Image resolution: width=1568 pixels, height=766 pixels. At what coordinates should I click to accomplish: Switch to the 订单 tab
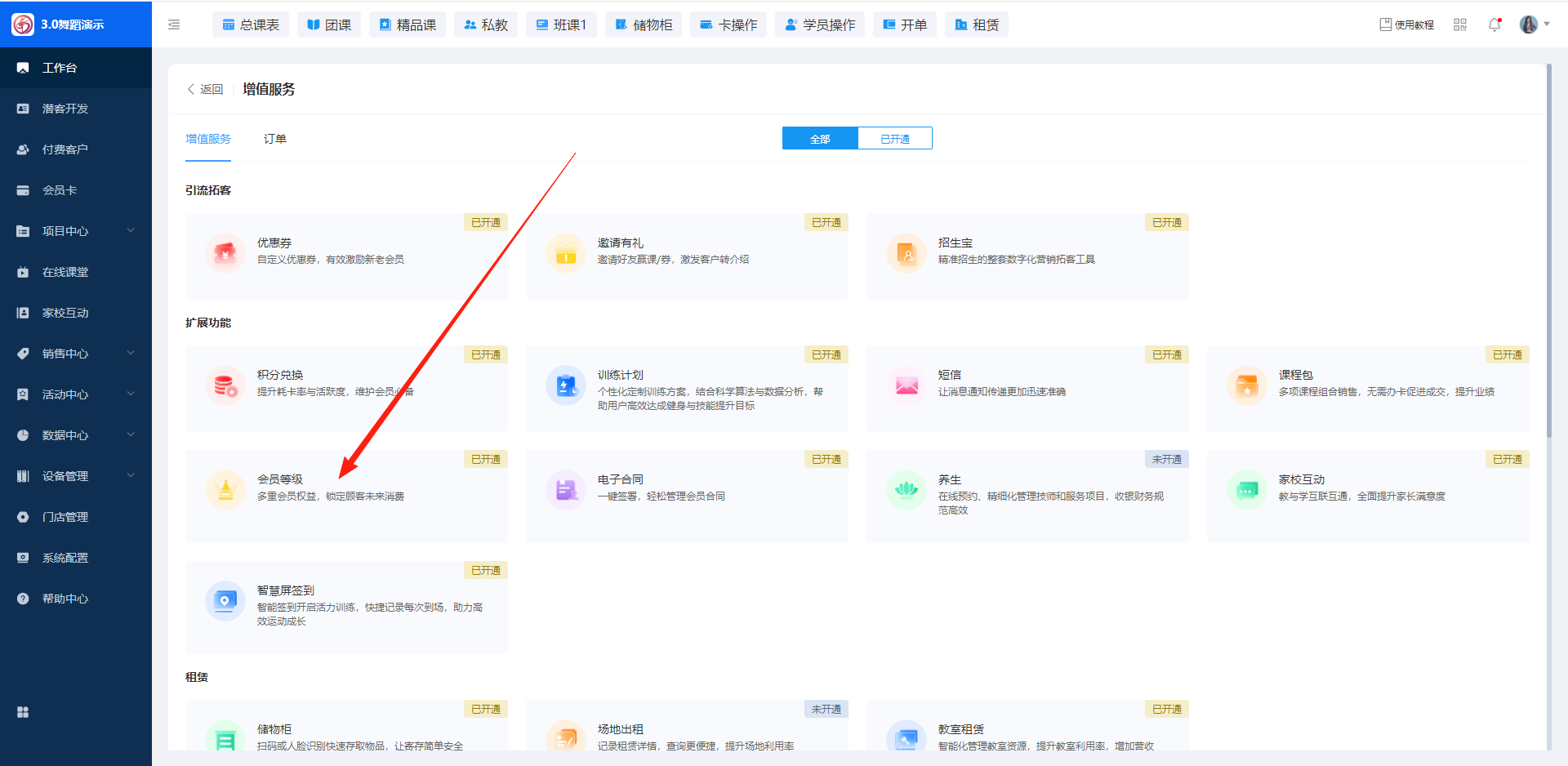point(275,139)
